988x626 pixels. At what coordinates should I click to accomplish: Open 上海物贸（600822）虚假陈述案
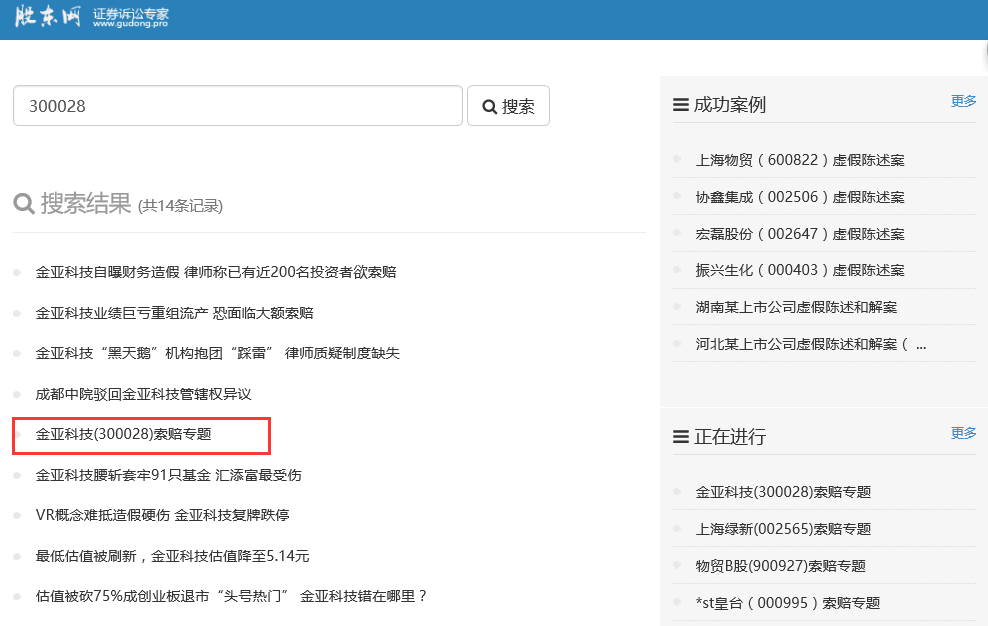click(799, 160)
